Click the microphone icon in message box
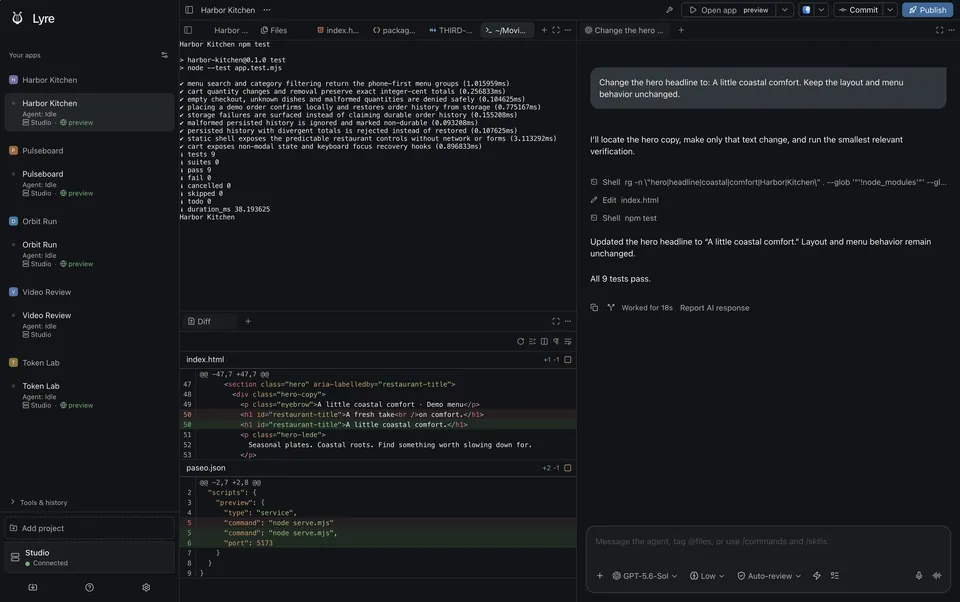Screen dimensions: 960x602 click(x=918, y=576)
